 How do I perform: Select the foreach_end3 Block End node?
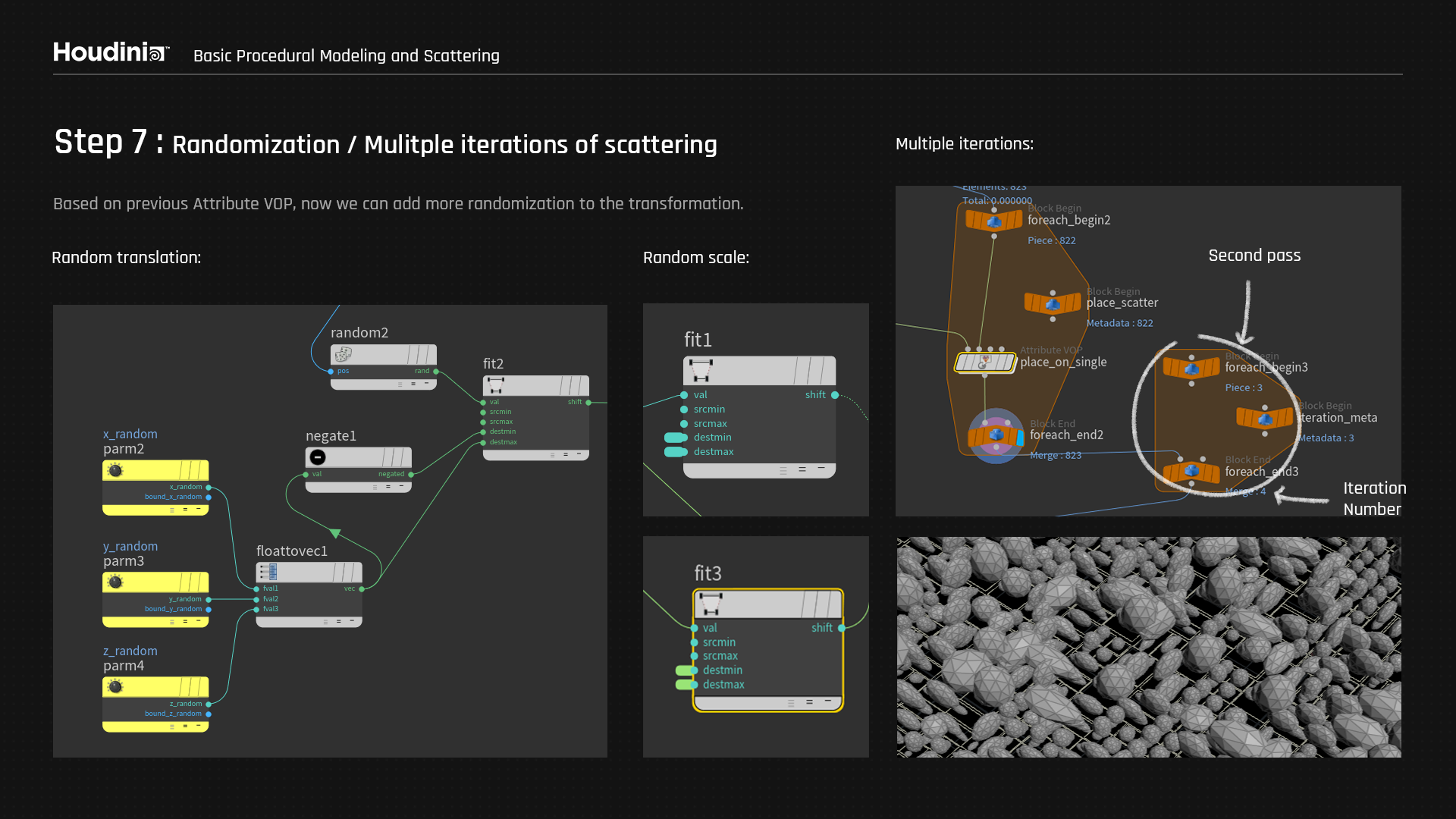pos(1191,472)
